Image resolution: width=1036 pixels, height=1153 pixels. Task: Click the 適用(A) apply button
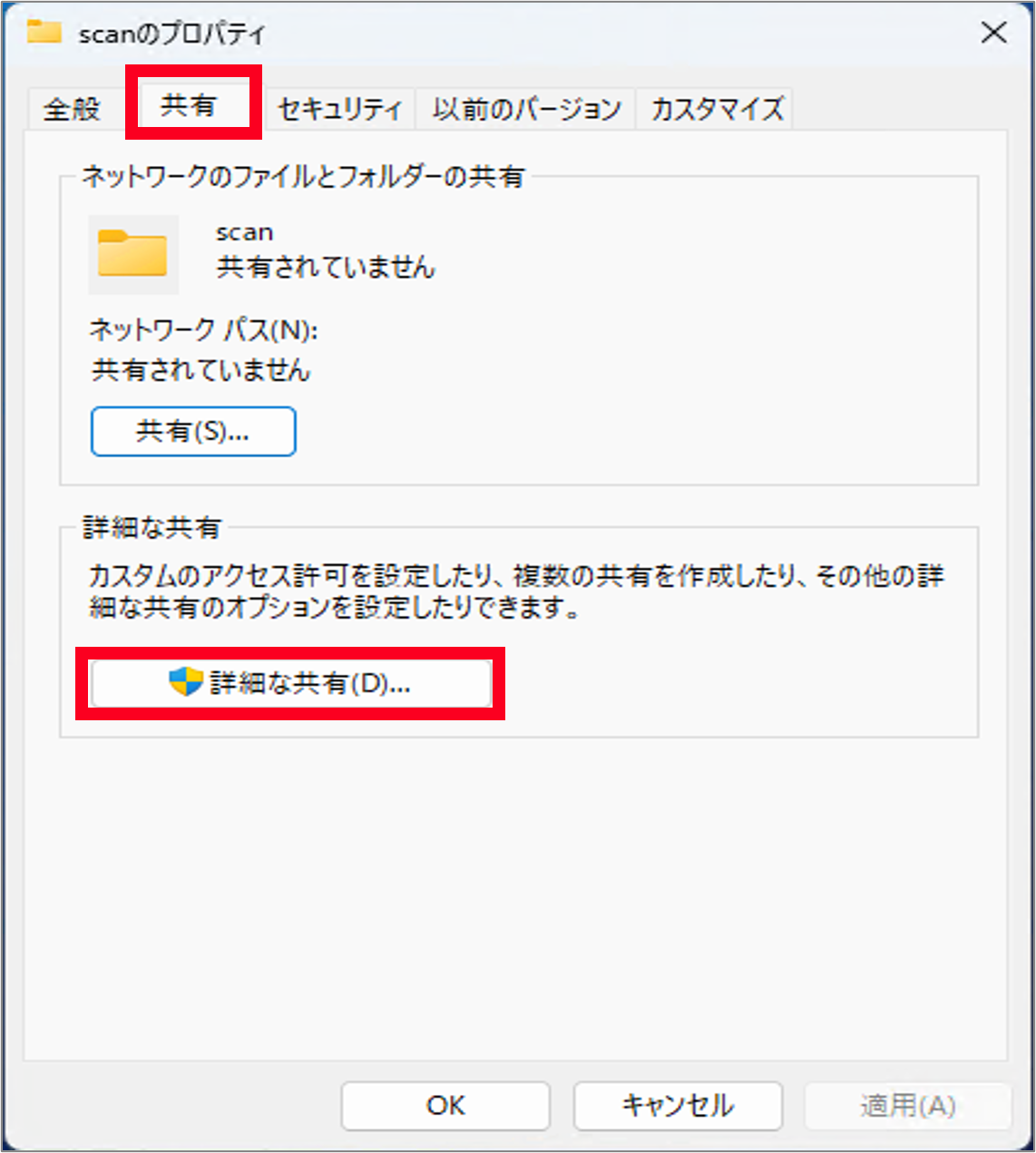(x=908, y=1105)
